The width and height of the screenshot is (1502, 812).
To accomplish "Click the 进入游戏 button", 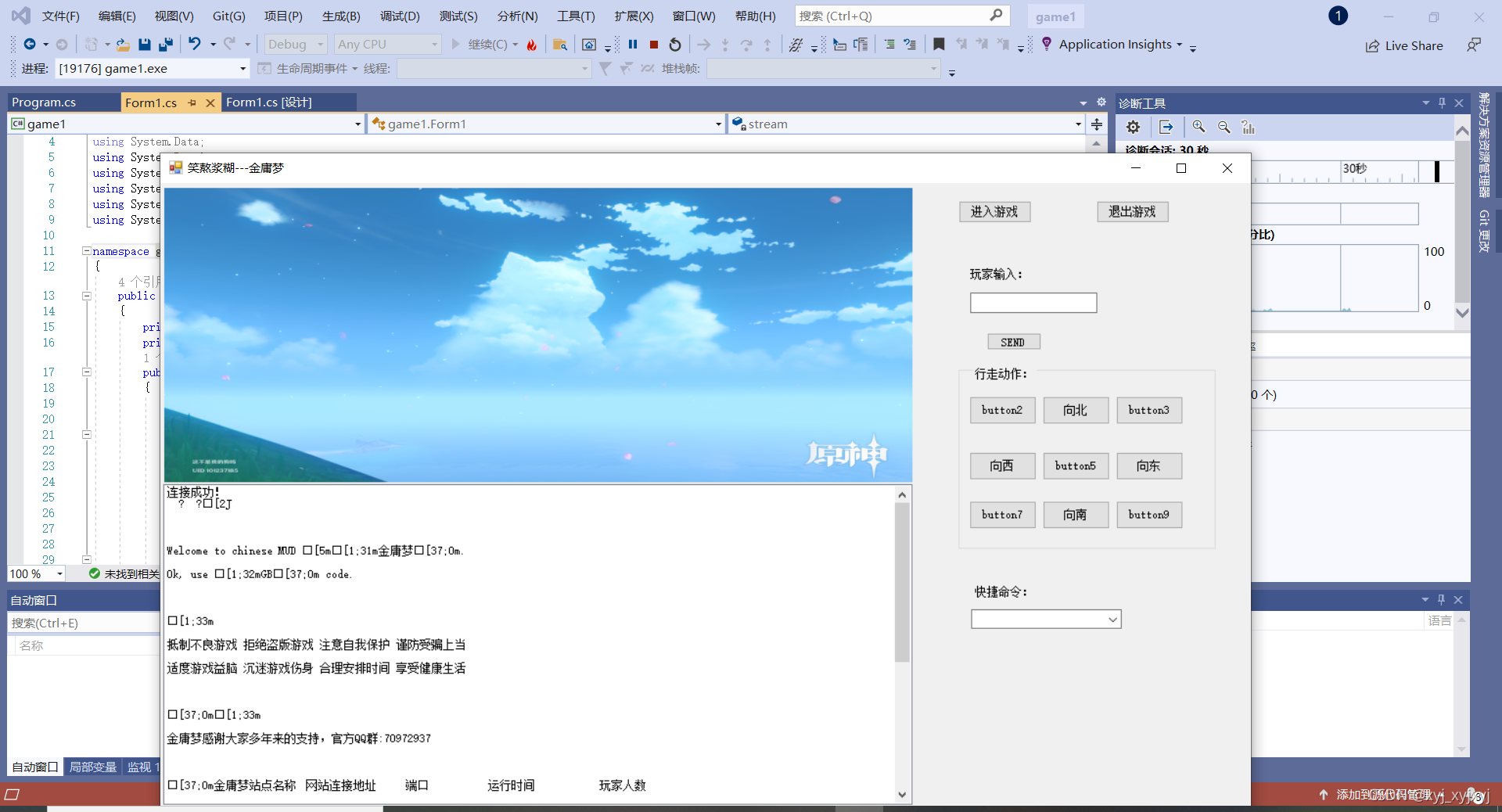I will tap(994, 212).
